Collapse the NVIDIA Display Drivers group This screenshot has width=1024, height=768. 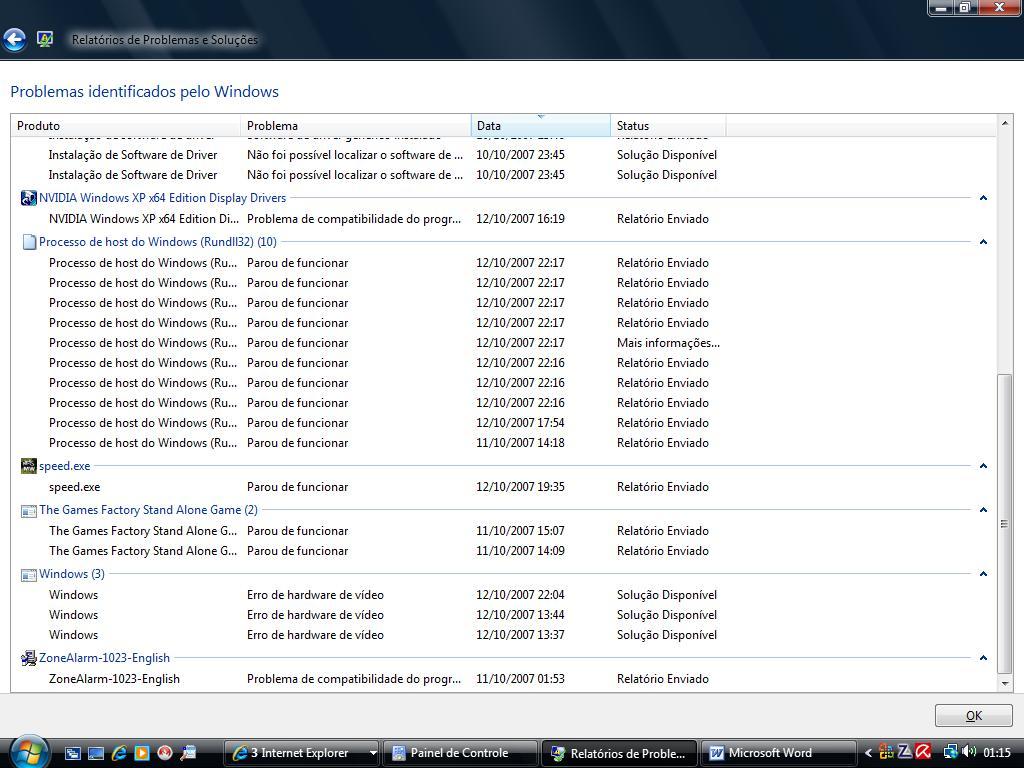point(983,198)
